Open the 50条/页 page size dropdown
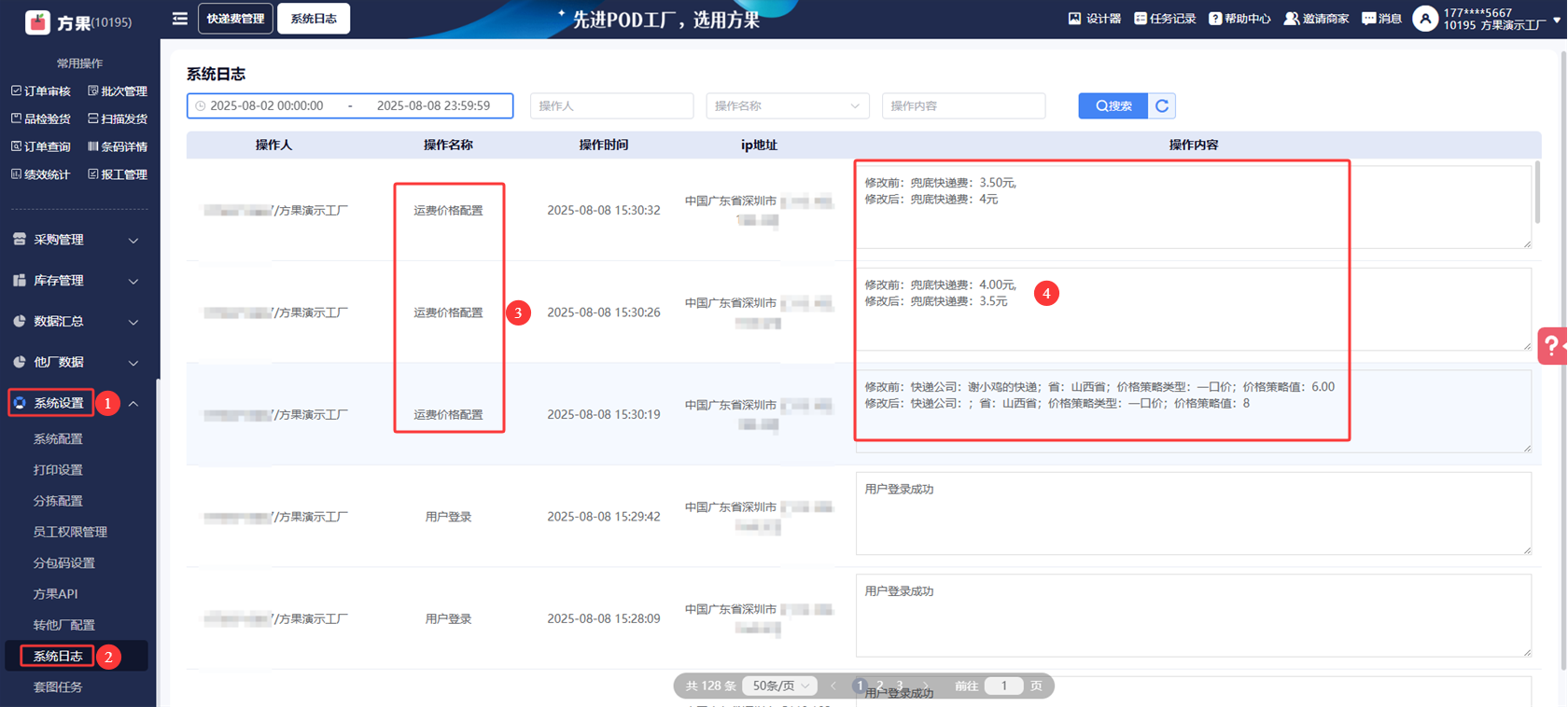 [780, 686]
